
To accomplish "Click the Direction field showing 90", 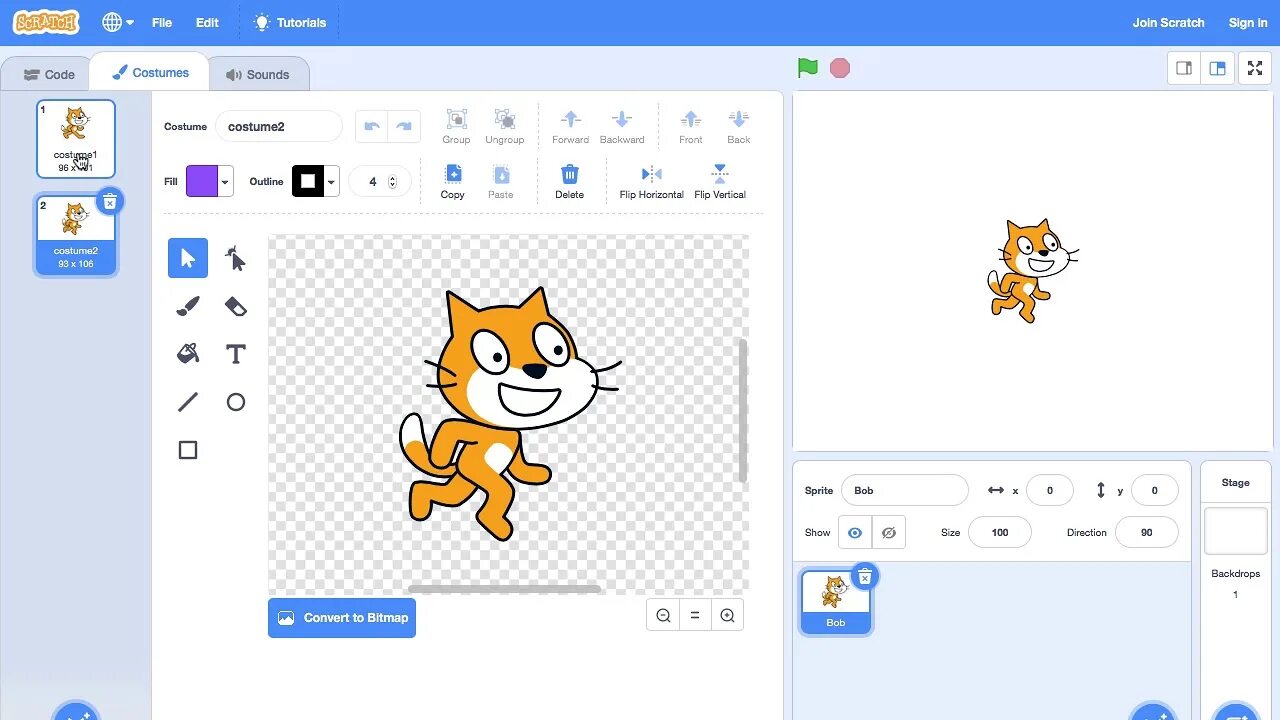I will tap(1147, 532).
